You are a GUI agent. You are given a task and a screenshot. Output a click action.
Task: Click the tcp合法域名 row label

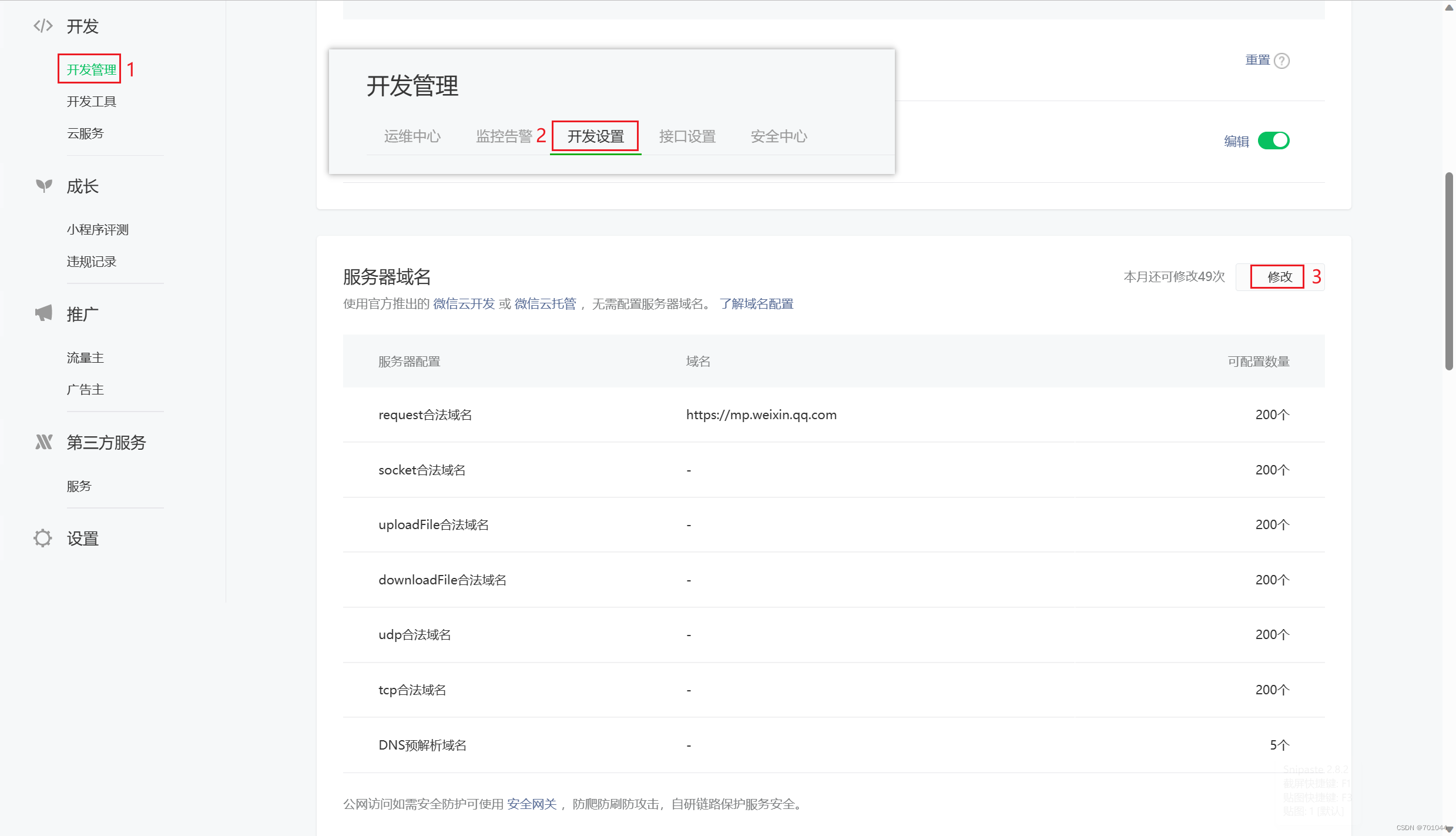click(x=412, y=690)
